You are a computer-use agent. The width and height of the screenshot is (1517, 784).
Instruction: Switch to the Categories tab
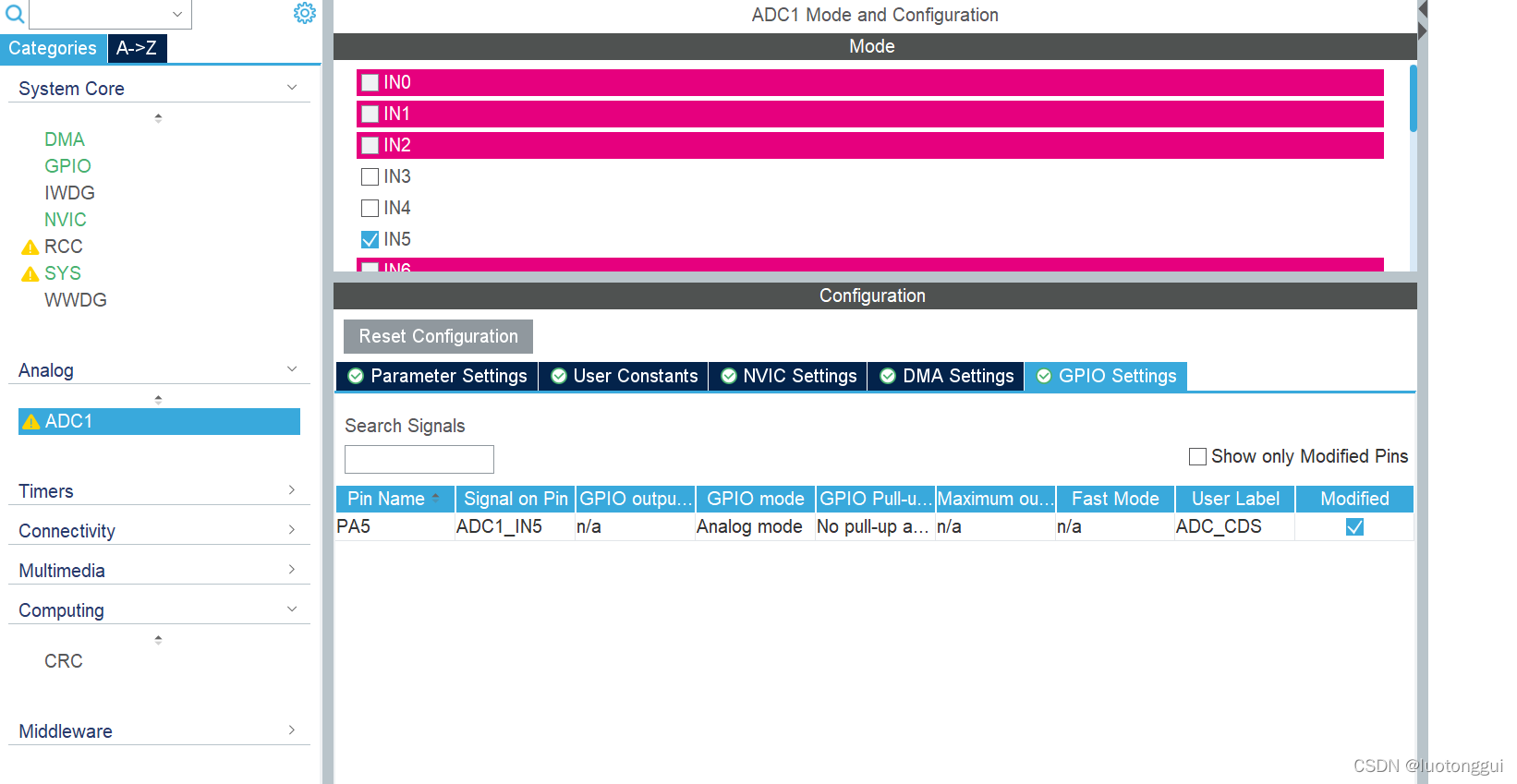pyautogui.click(x=53, y=49)
